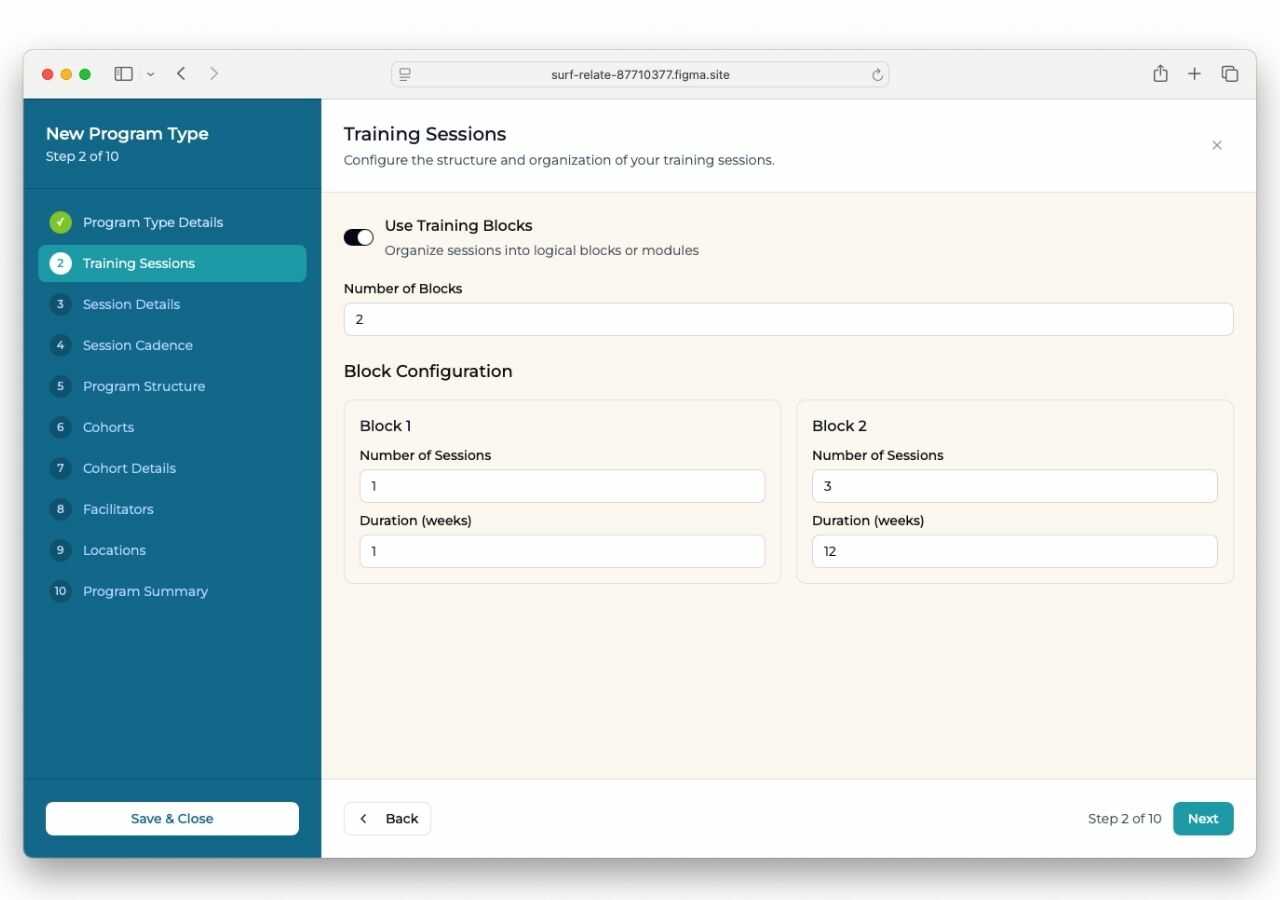Go to Cohort Details step

click(172, 468)
